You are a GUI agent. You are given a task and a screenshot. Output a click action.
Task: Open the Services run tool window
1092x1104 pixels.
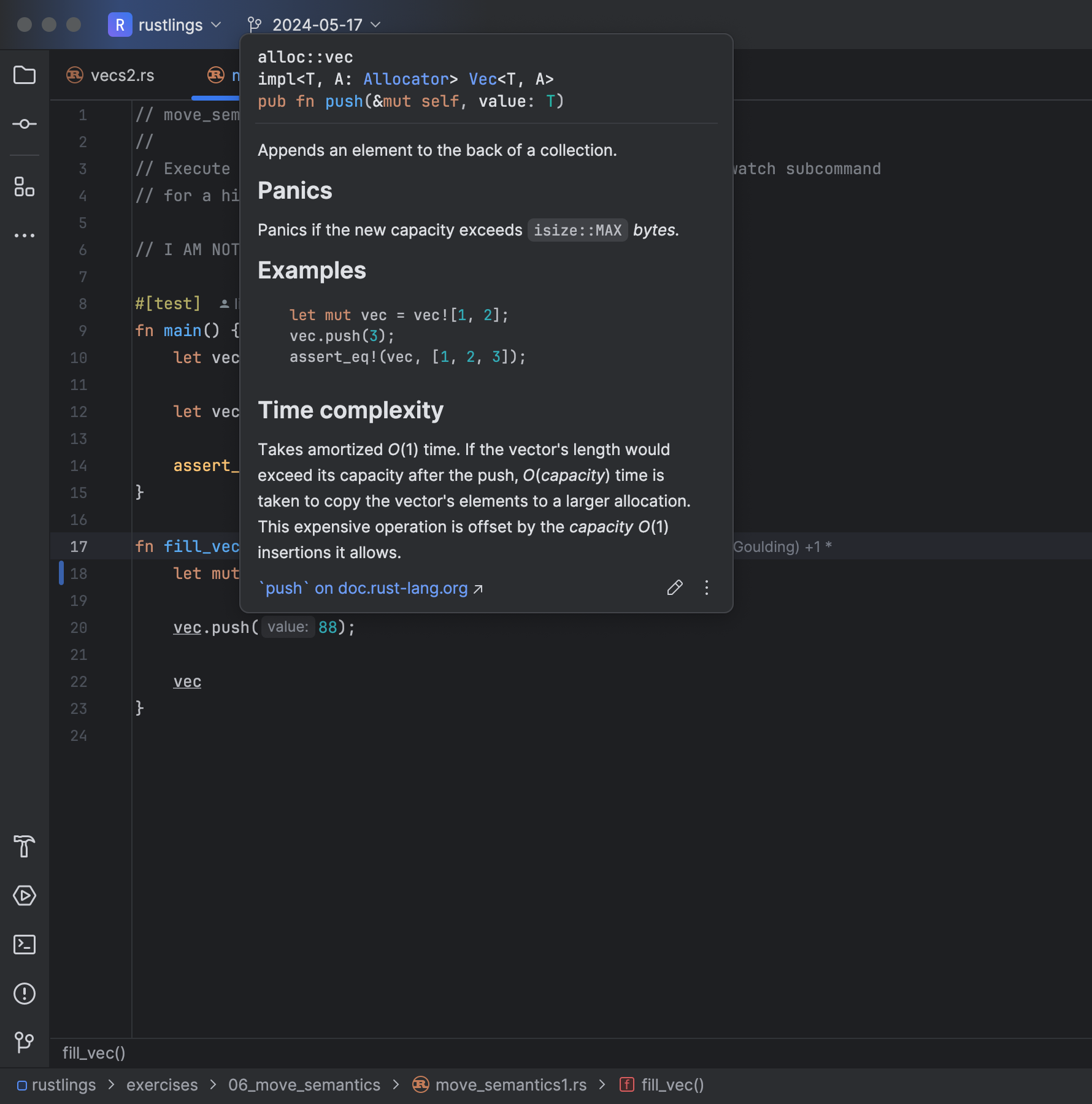25,895
